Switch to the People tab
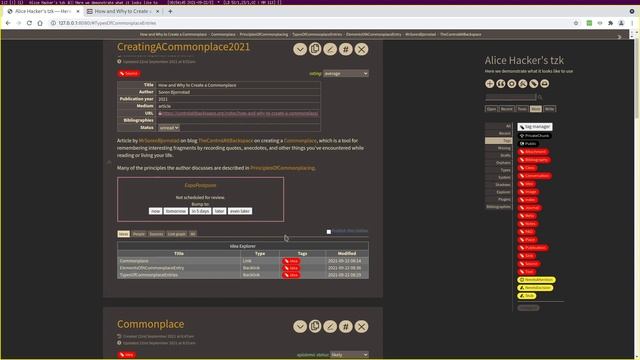 (139, 234)
